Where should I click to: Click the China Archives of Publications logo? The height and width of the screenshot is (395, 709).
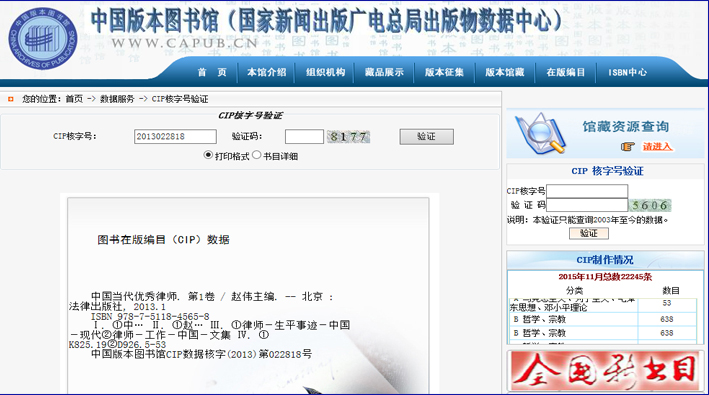[x=43, y=39]
